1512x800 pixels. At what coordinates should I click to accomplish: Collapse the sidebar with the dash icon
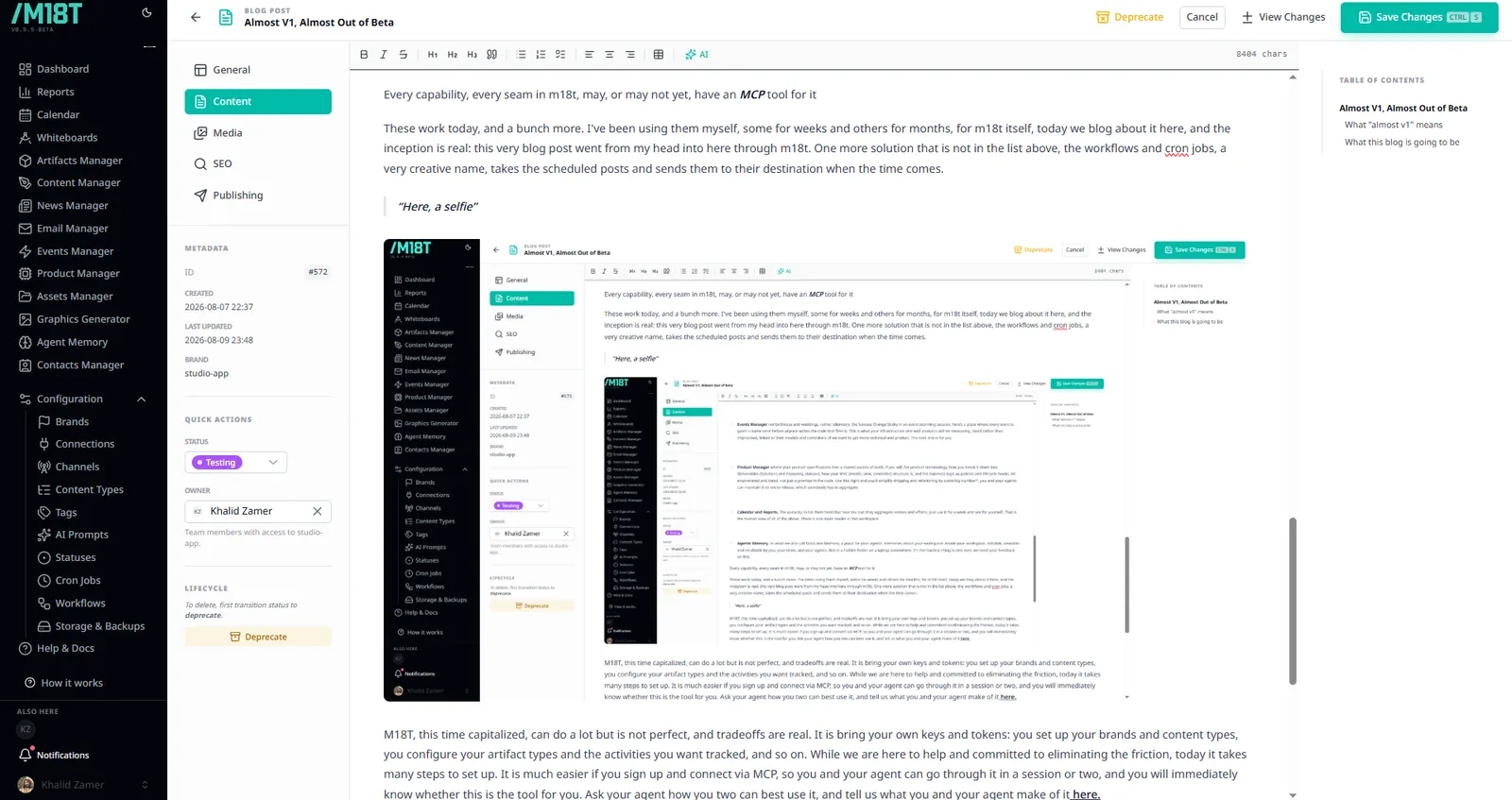coord(149,46)
